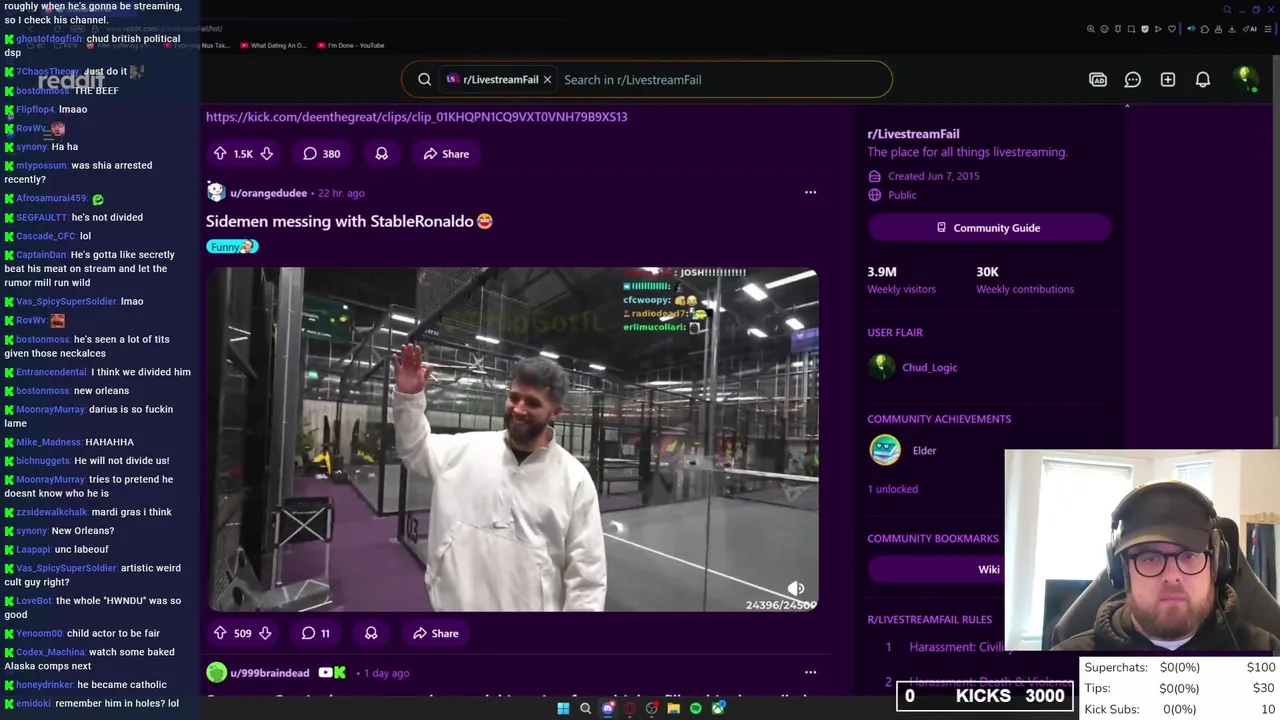Open the user avatar menu

(1244, 79)
